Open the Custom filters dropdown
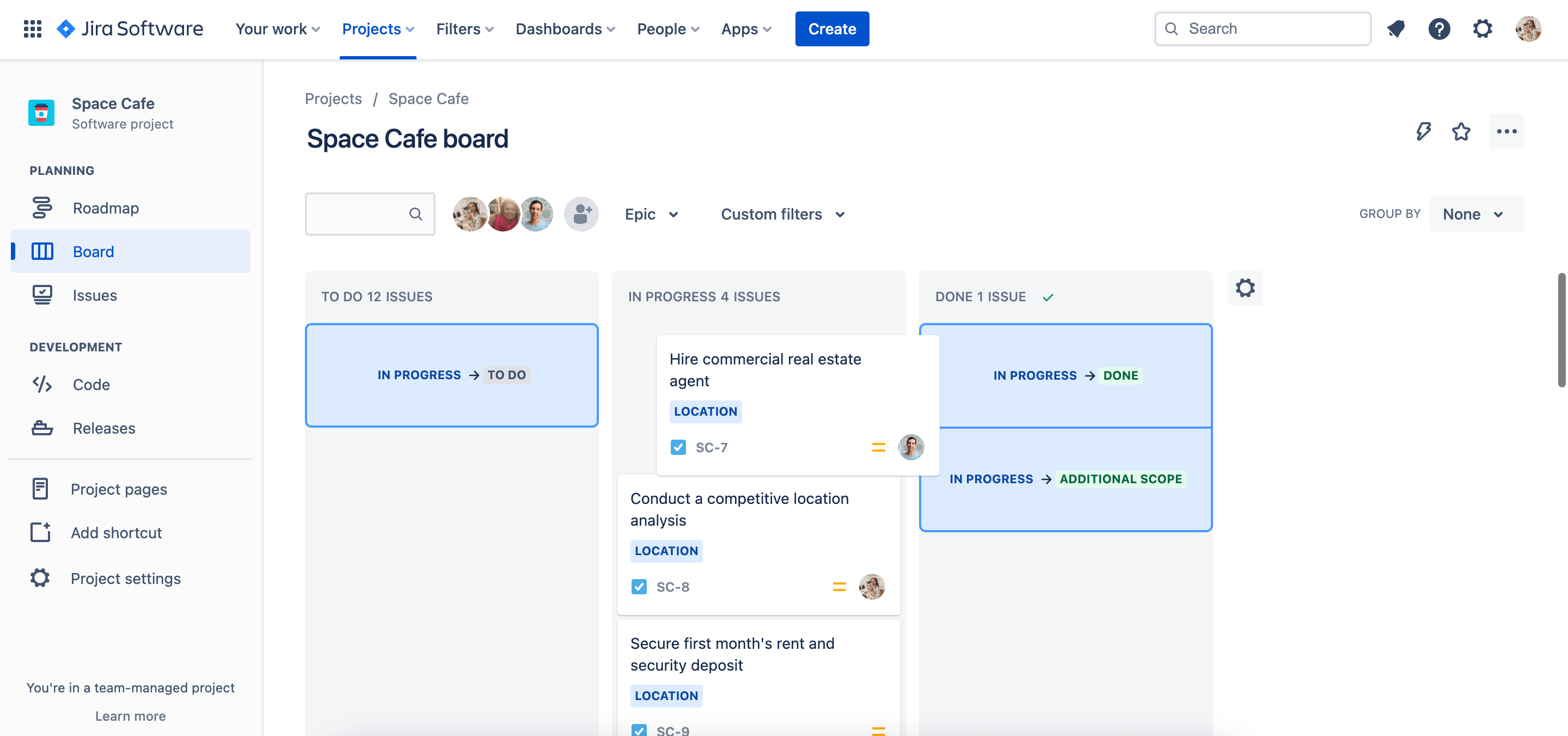This screenshot has height=736, width=1568. (784, 213)
